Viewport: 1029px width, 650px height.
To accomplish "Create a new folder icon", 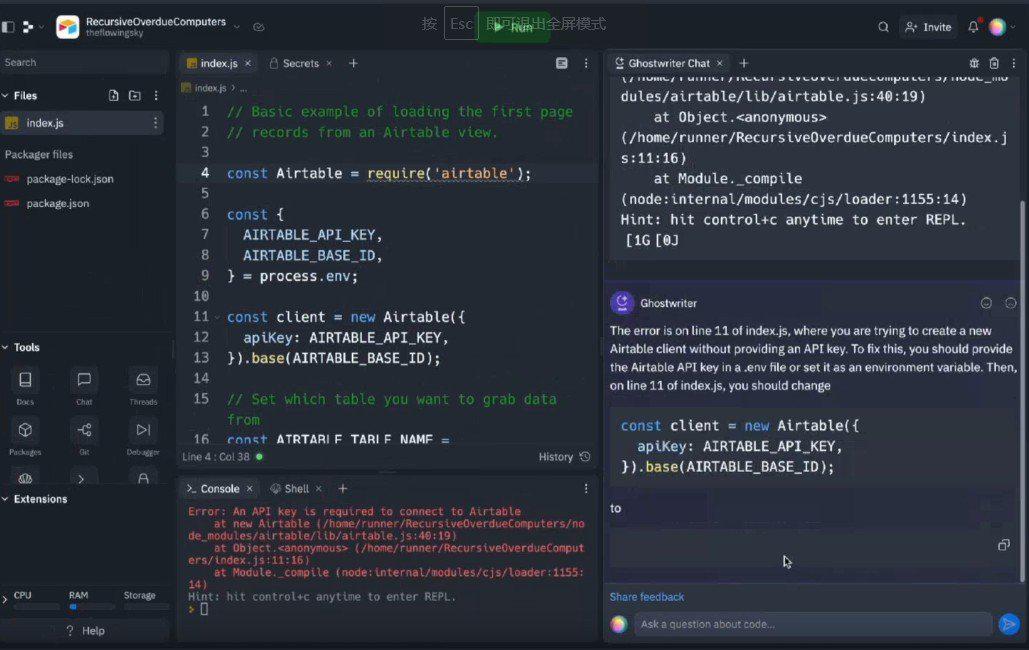I will coord(135,95).
